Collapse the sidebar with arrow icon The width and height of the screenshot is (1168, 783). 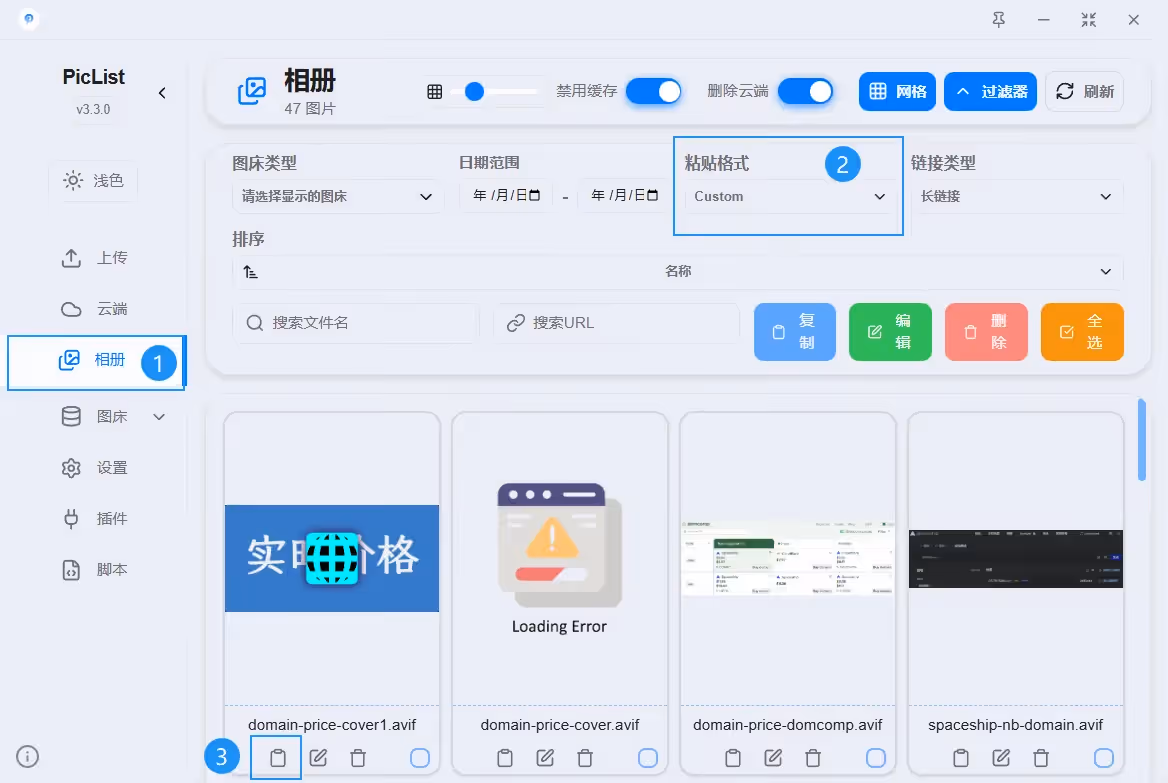162,93
